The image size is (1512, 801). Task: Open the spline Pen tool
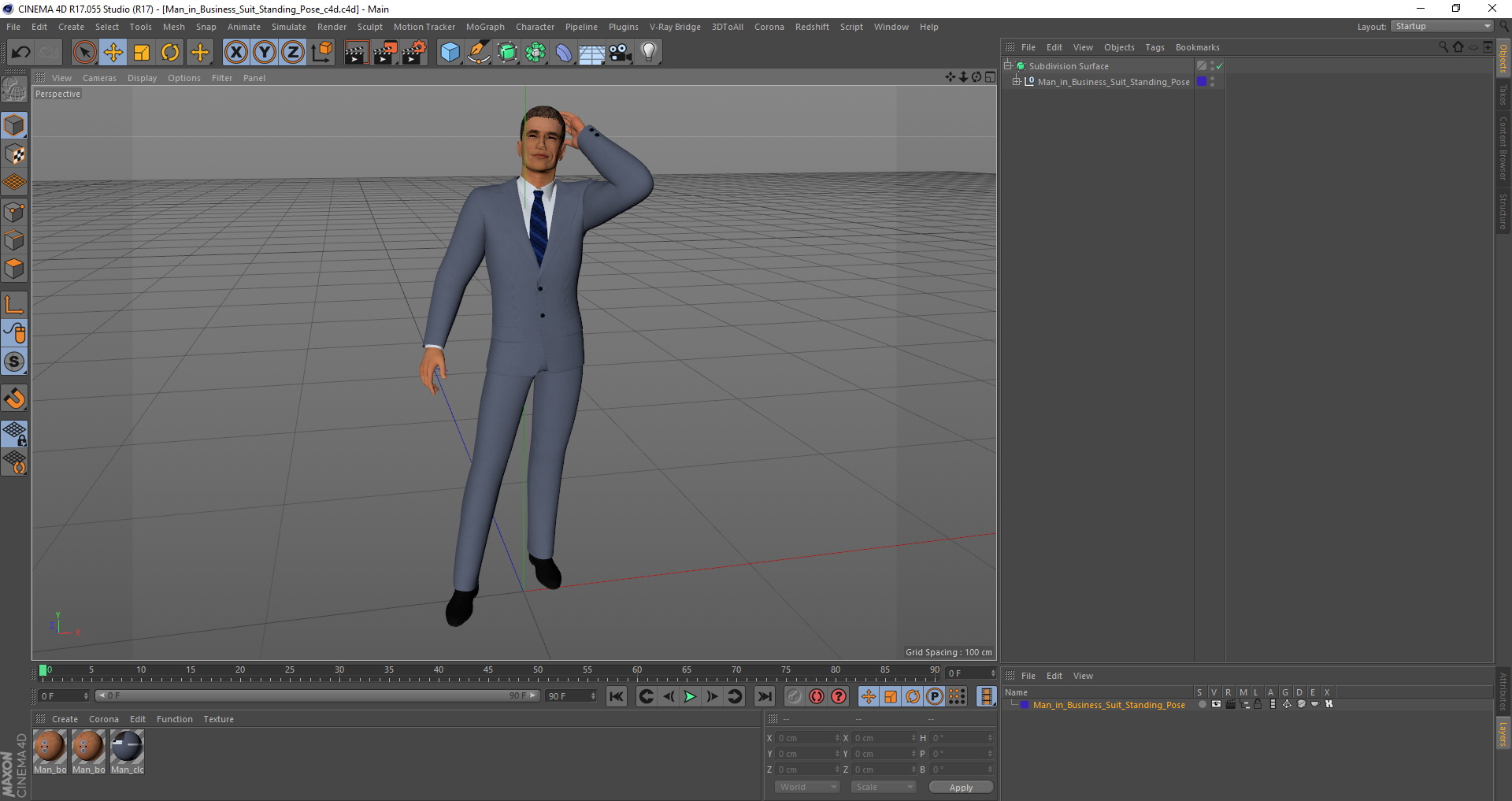pos(479,53)
